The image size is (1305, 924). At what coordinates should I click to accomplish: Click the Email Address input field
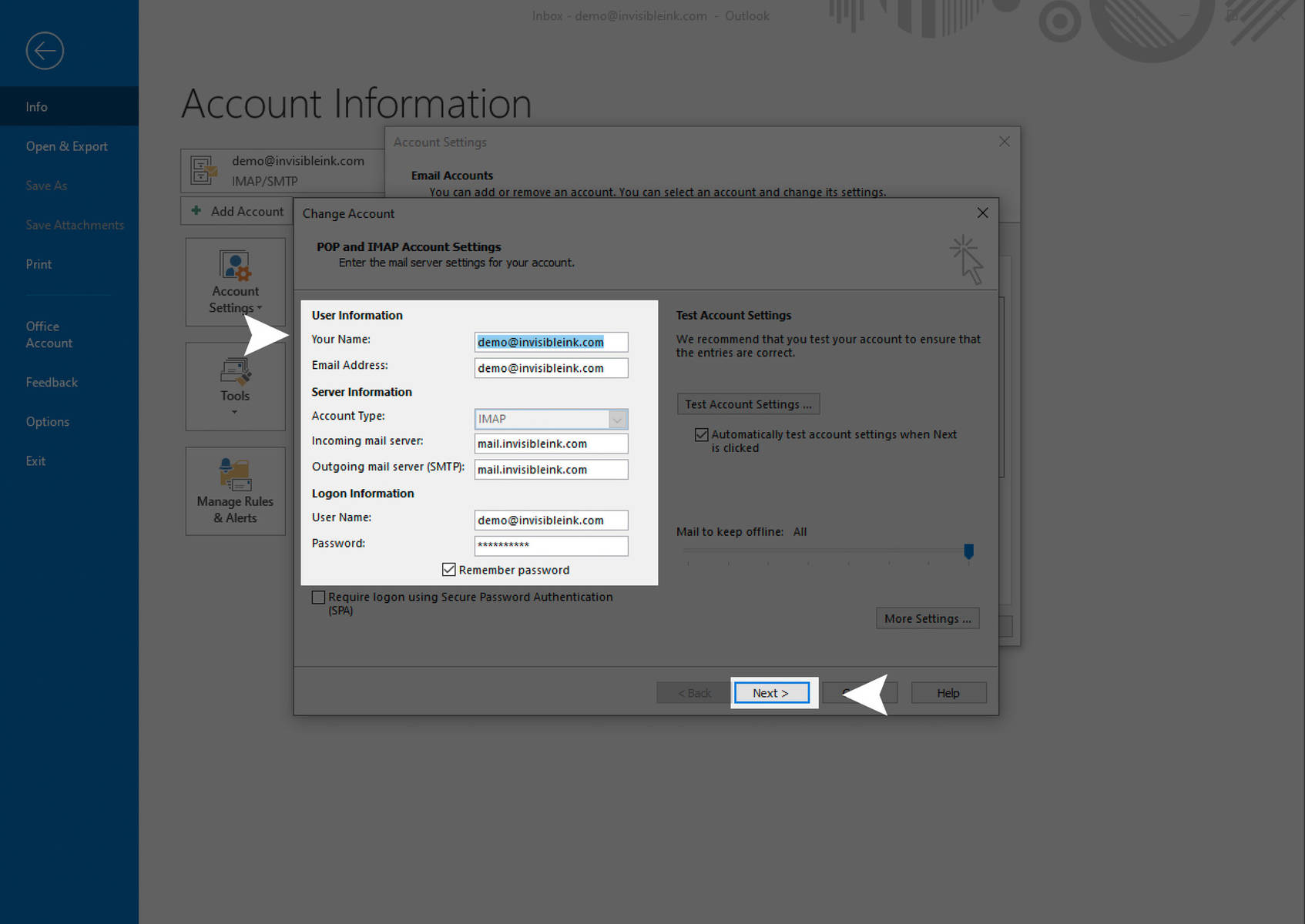pyautogui.click(x=551, y=368)
